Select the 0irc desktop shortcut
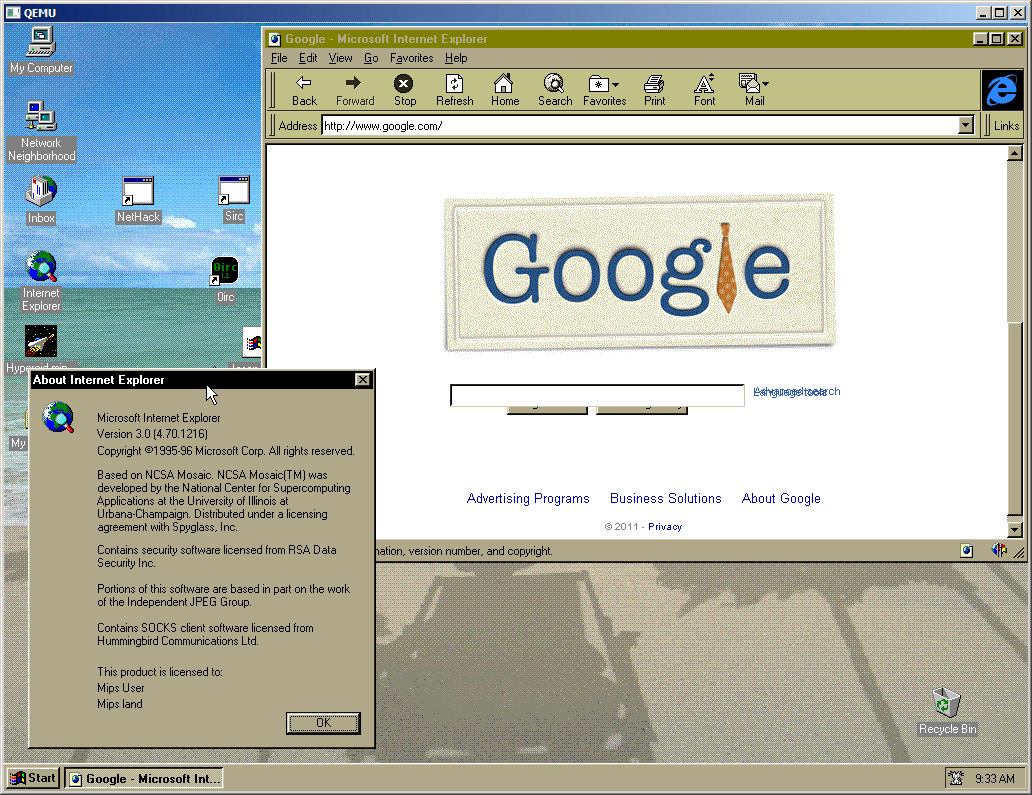 coord(225,280)
